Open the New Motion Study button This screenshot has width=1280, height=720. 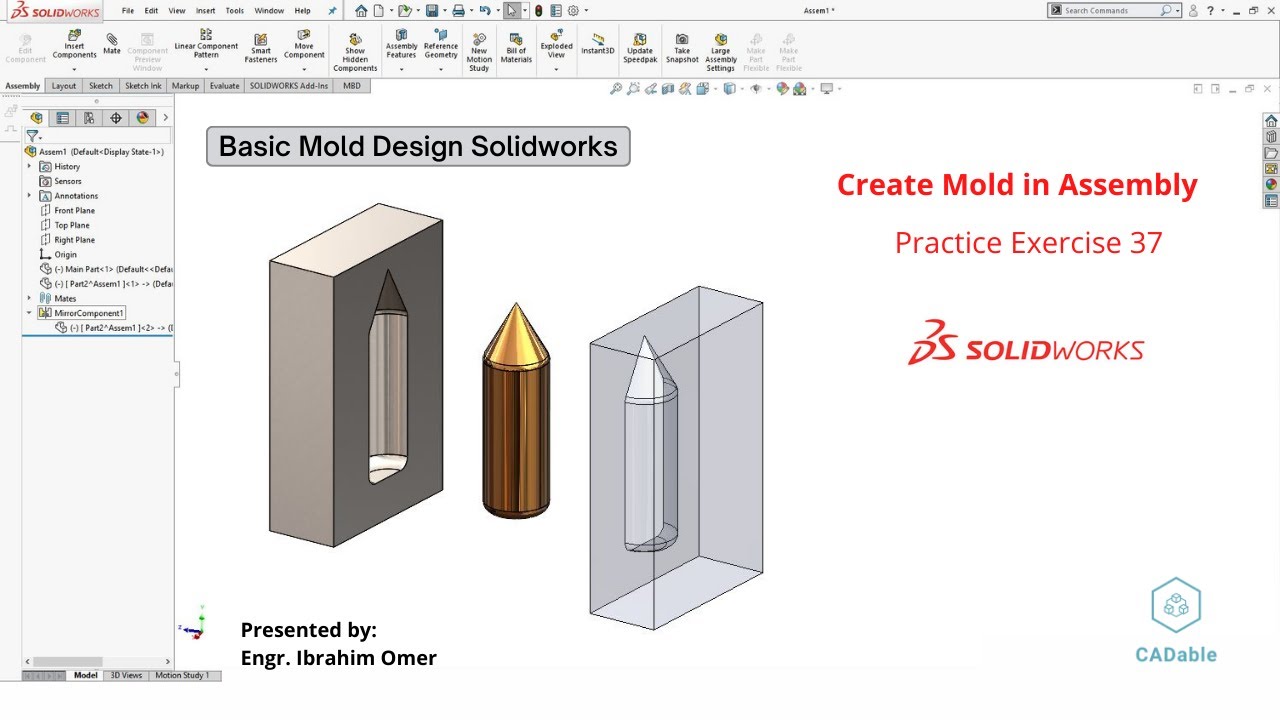479,44
